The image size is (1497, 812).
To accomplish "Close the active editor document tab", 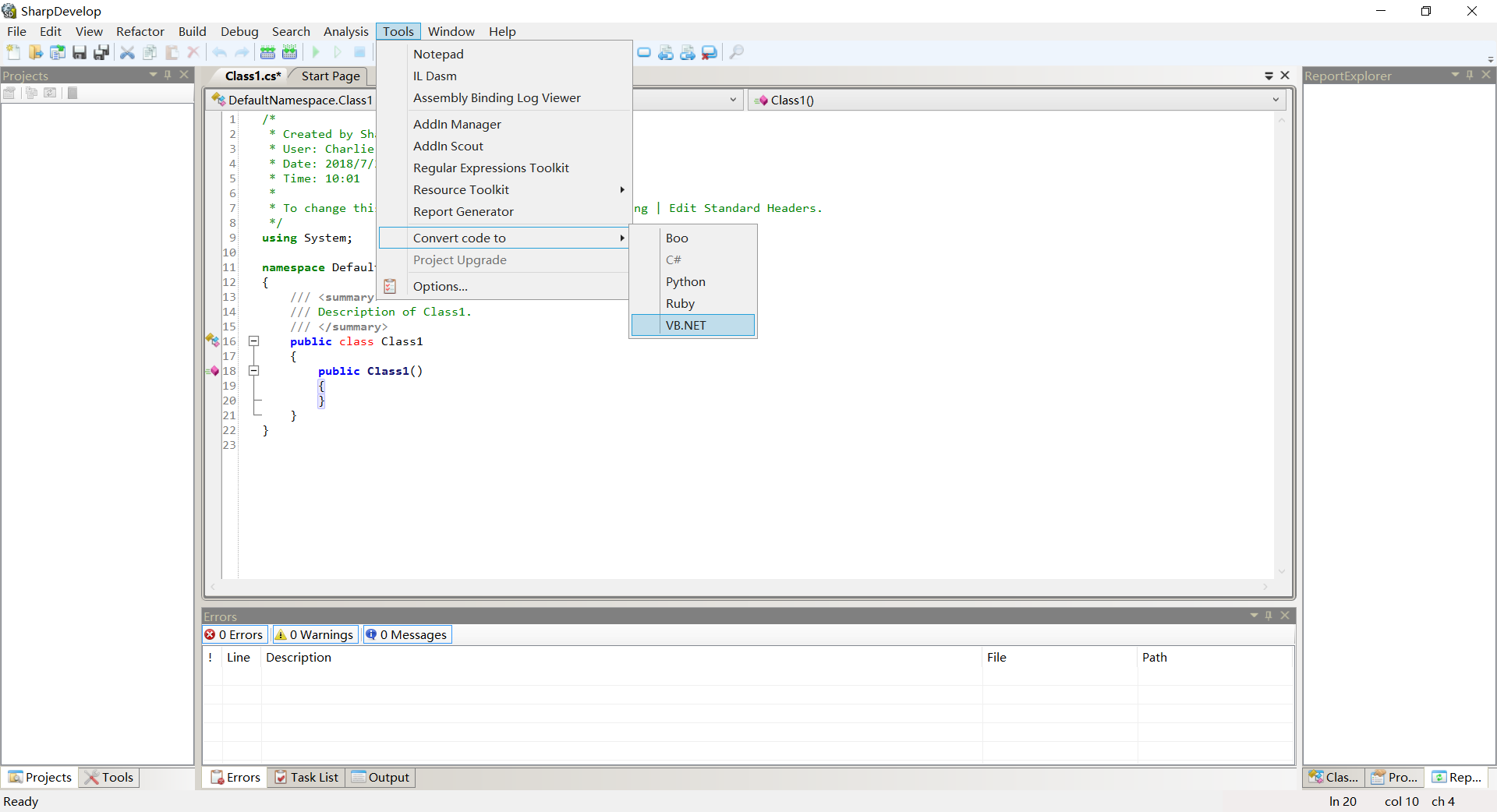I will (x=1285, y=76).
